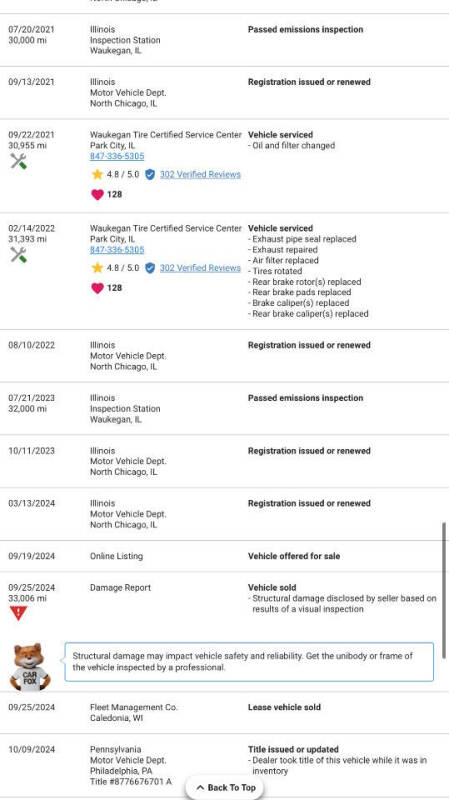Screen dimensions: 449x800
Task: Click the gold star rating in 09/22/2021 entry
Action: [97, 174]
